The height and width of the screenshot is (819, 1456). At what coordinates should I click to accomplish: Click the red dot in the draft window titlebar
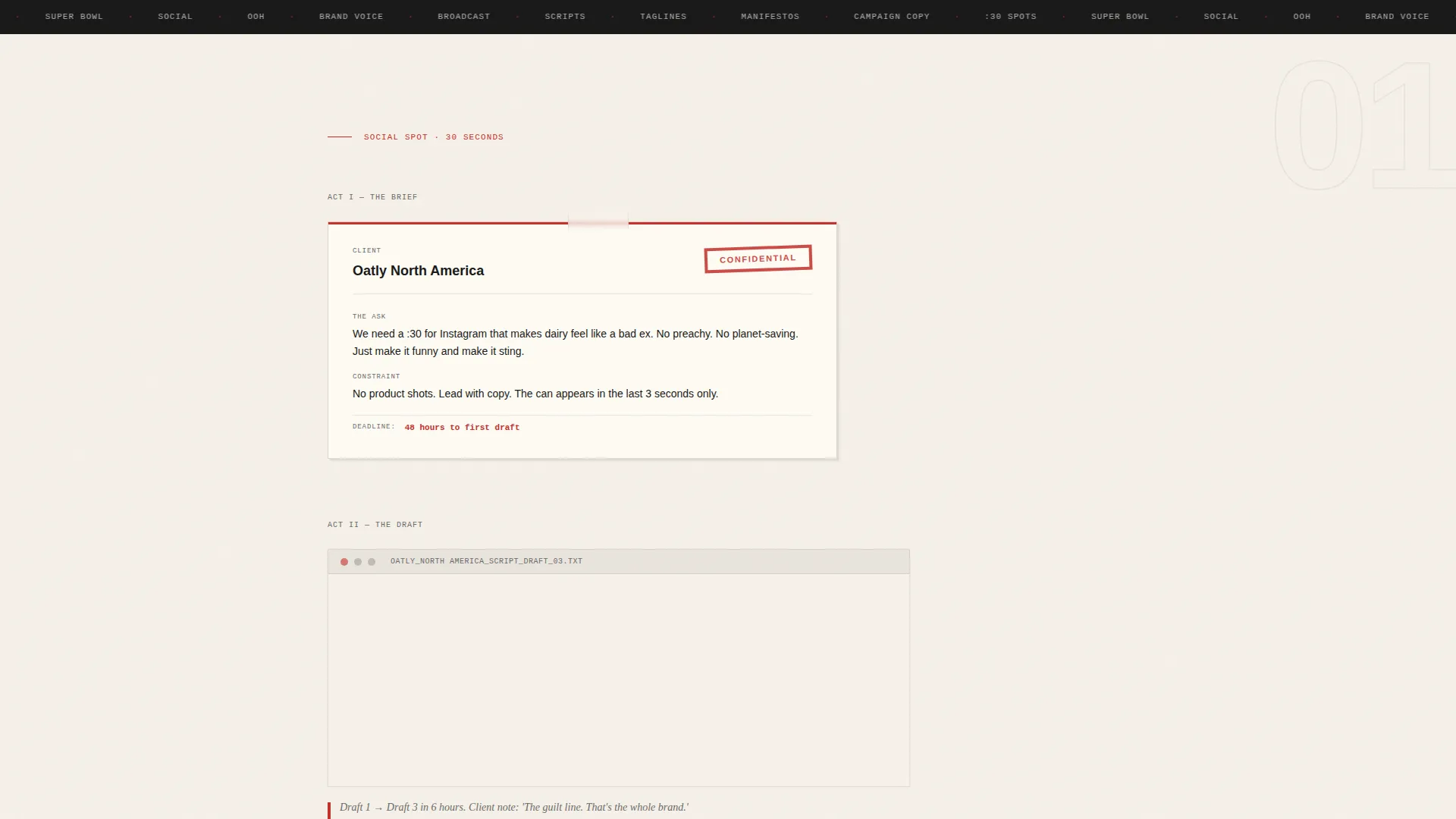[x=344, y=562]
